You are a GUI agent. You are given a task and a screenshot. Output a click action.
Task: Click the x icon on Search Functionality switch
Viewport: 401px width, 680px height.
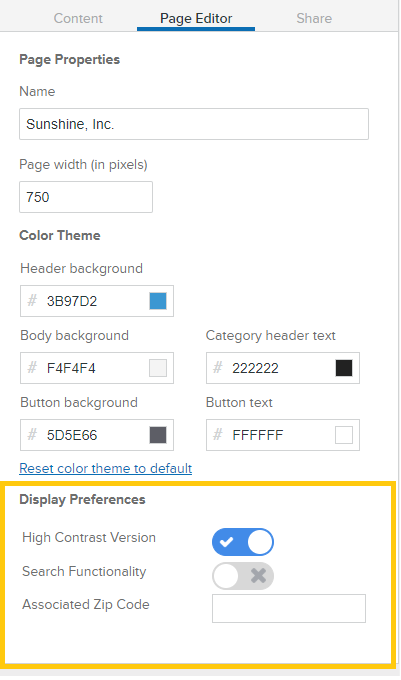click(x=258, y=576)
